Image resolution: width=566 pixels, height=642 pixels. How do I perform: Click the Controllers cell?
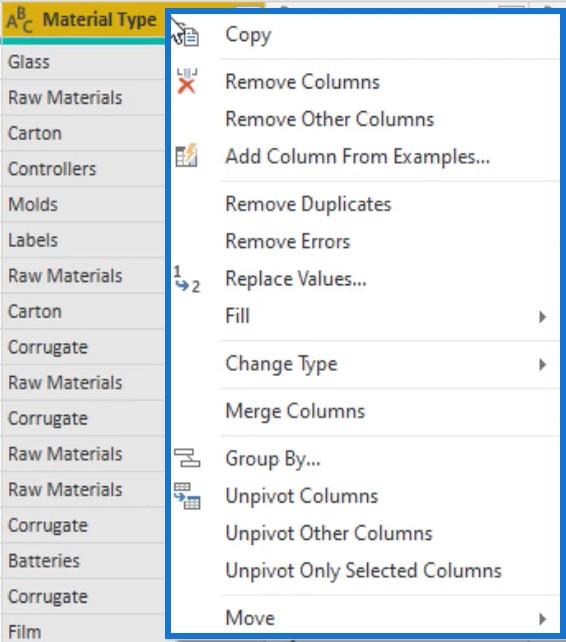(x=84, y=169)
